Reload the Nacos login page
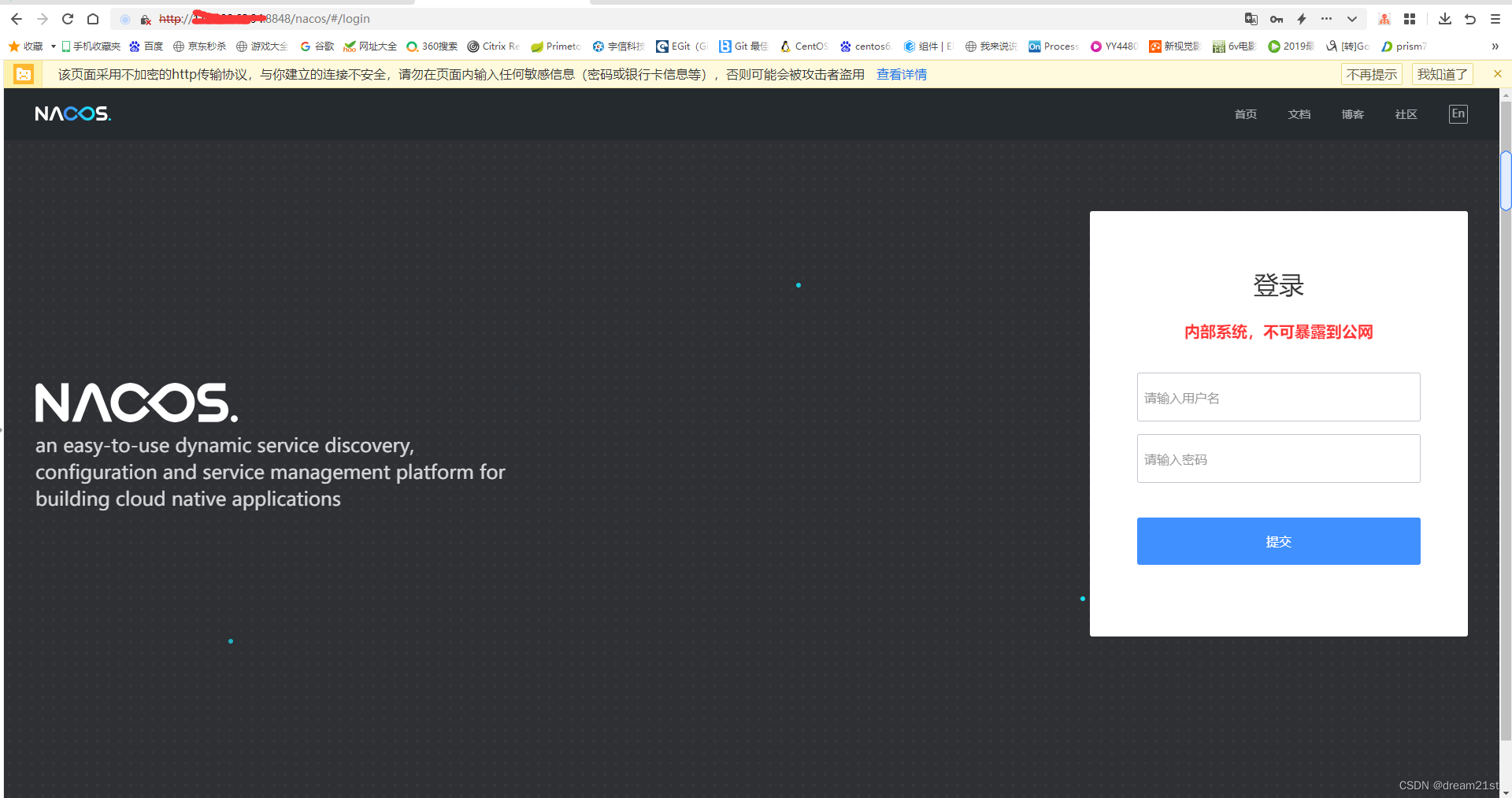Viewport: 1512px width, 798px height. tap(68, 19)
